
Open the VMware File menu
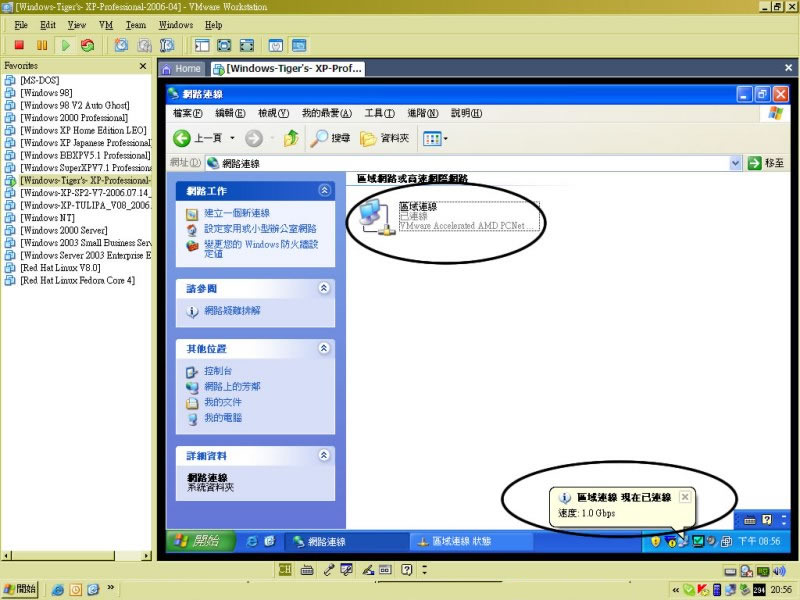(x=21, y=25)
